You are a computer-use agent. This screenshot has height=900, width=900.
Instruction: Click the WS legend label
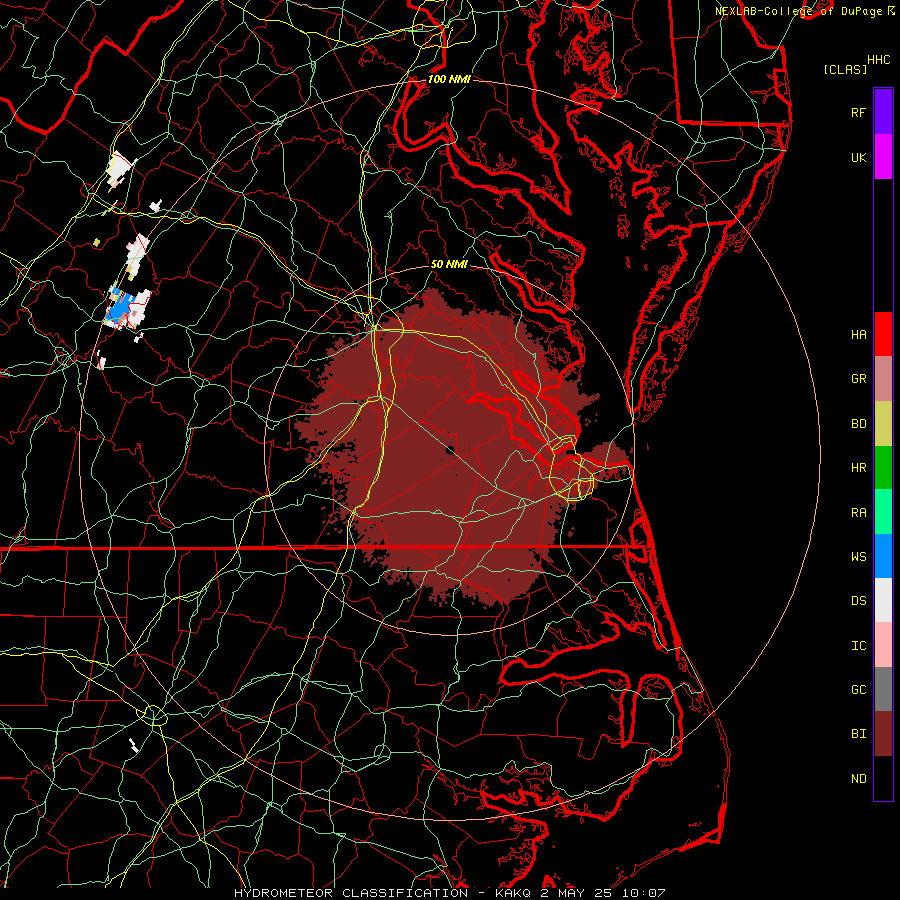tap(859, 556)
